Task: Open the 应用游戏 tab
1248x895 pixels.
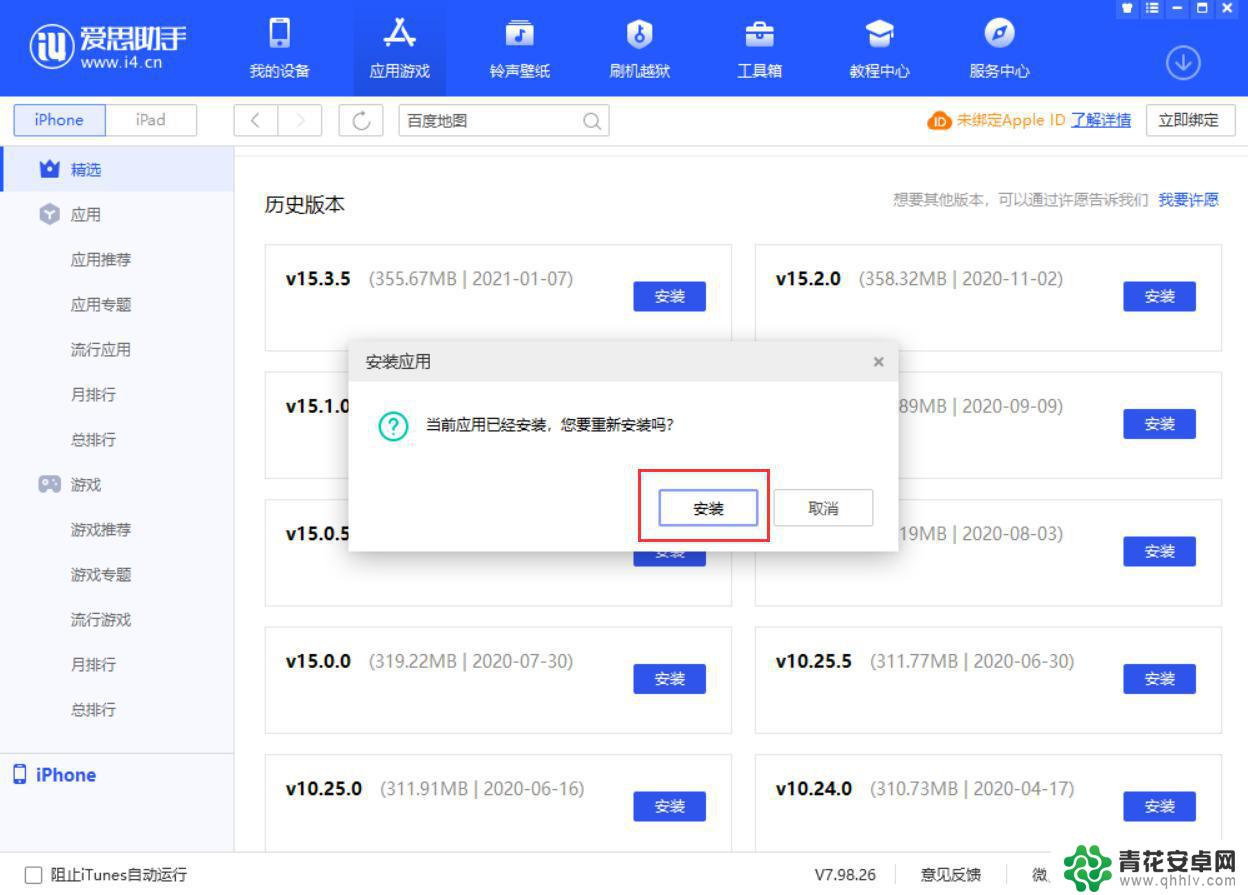Action: tap(399, 48)
